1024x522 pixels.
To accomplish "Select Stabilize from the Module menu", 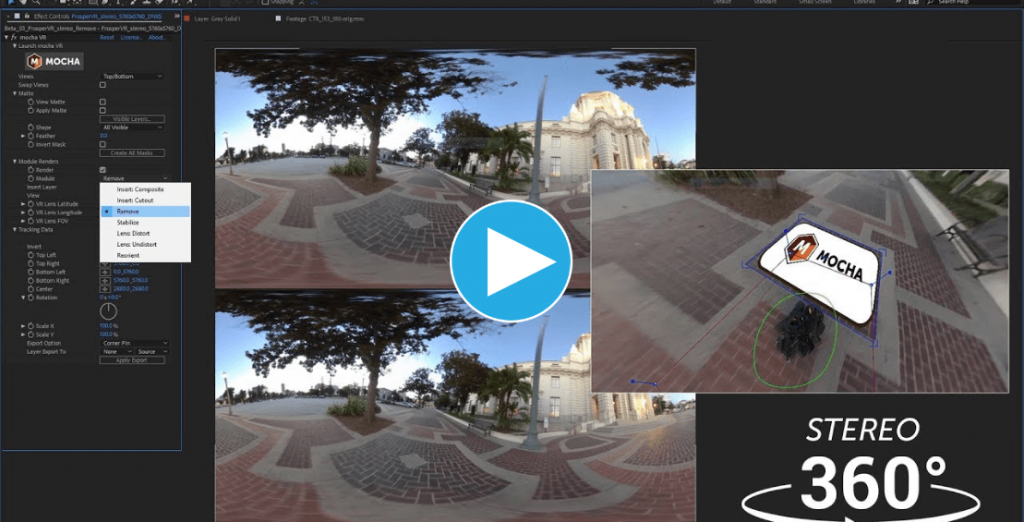I will pos(128,222).
